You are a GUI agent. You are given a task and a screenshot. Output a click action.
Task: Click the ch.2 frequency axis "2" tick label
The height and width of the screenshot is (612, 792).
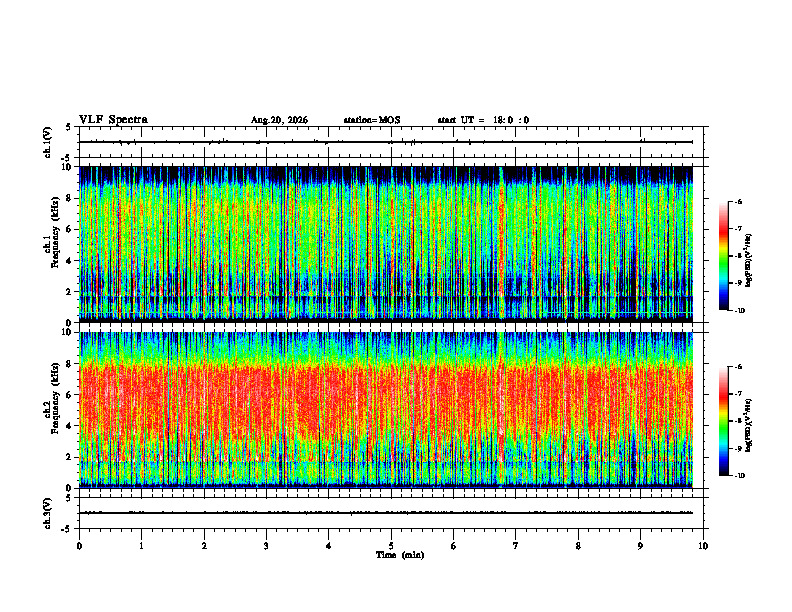coord(70,457)
